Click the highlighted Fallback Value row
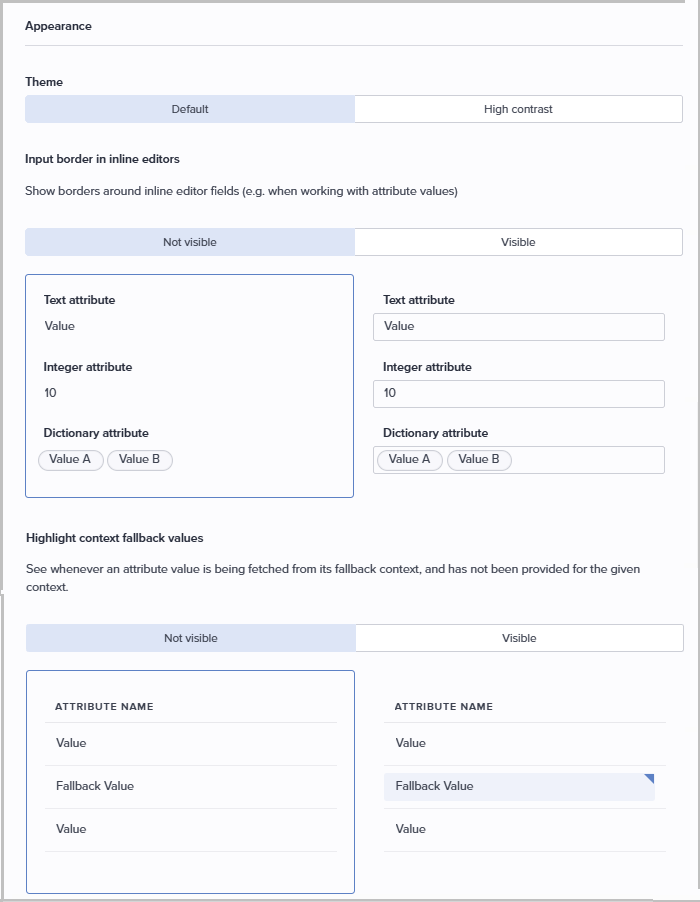This screenshot has height=902, width=700. tap(518, 786)
